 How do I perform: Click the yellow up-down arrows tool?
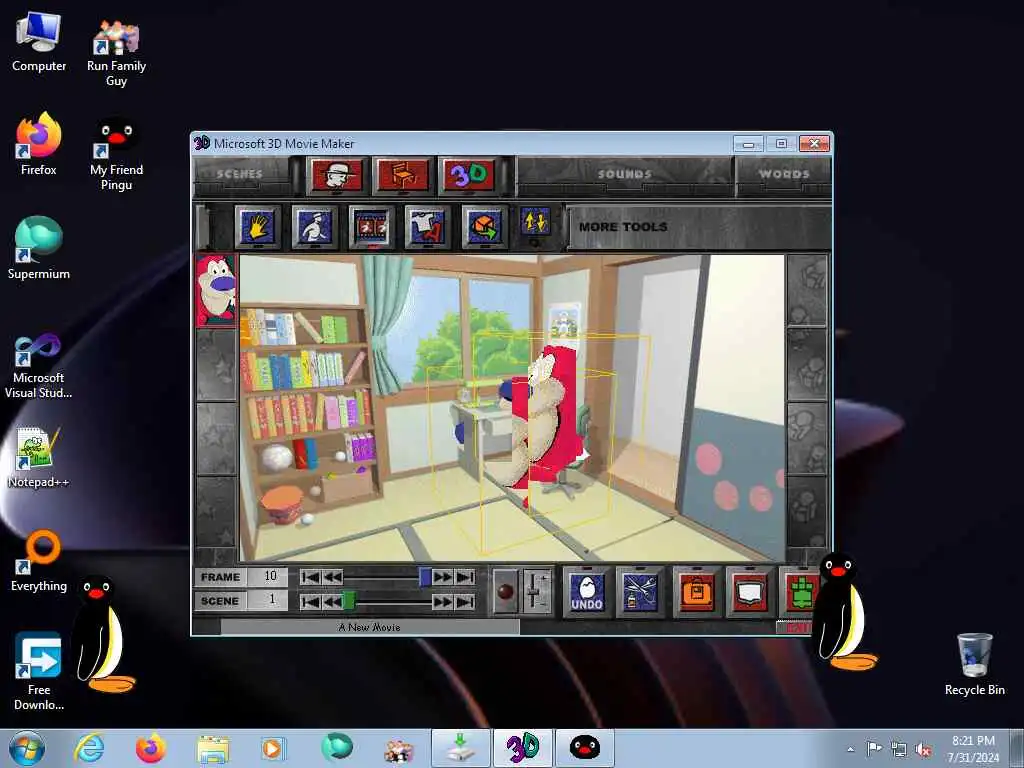click(x=535, y=222)
